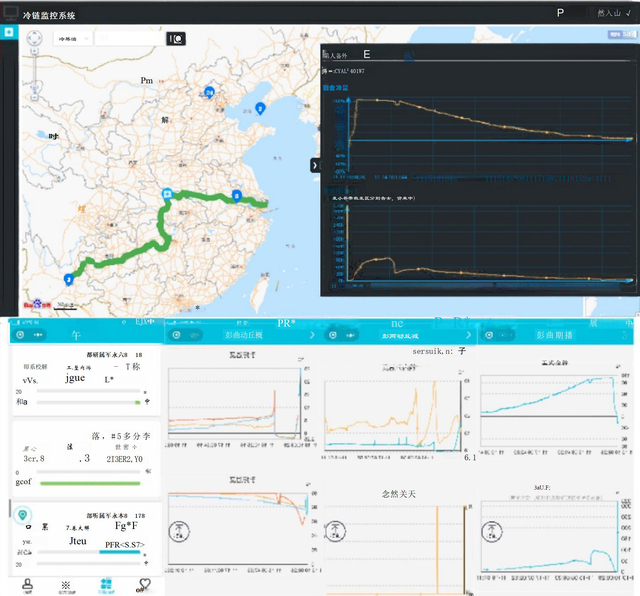640x596 pixels.
Task: Collapse the dark chart panel with the side chevron
Action: pos(315,165)
